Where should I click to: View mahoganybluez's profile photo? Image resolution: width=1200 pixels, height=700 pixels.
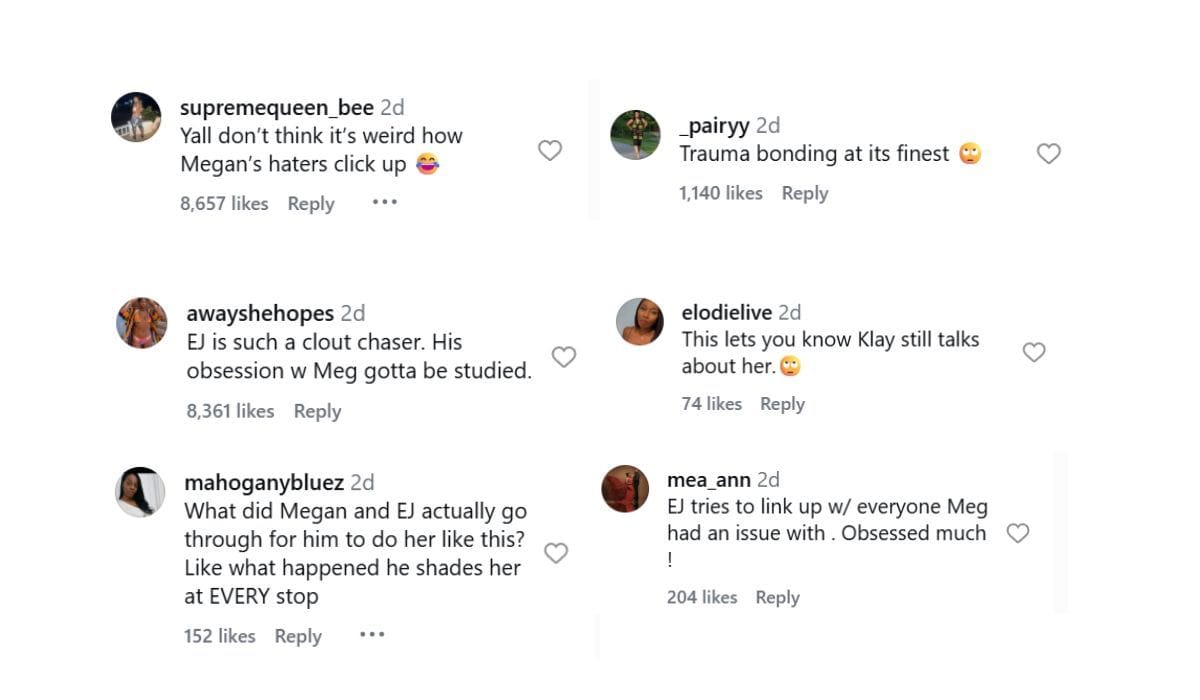point(140,492)
